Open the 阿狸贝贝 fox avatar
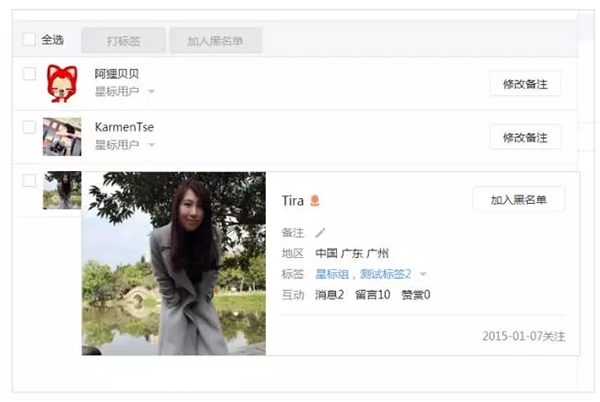This screenshot has height=402, width=600. point(62,84)
